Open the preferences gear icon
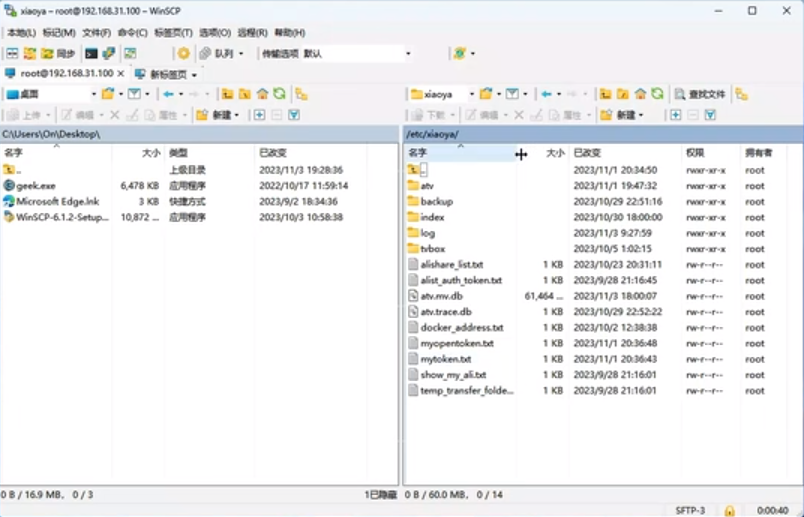 point(184,53)
